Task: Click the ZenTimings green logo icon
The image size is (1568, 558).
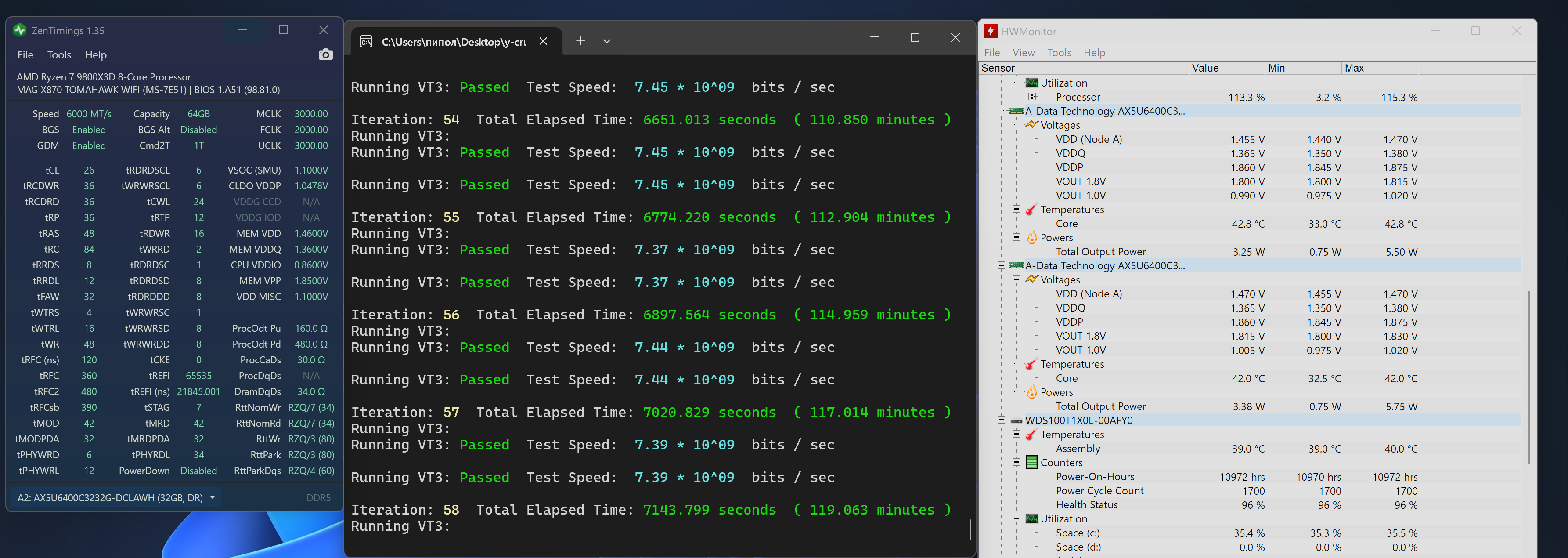Action: (20, 30)
